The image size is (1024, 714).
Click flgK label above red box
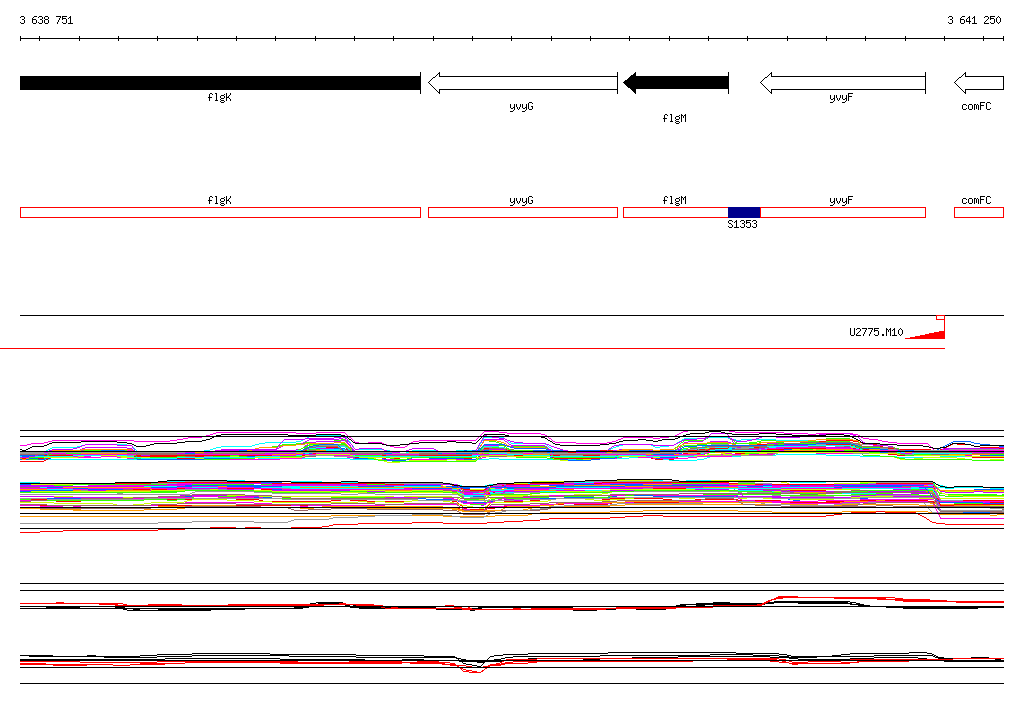[219, 200]
